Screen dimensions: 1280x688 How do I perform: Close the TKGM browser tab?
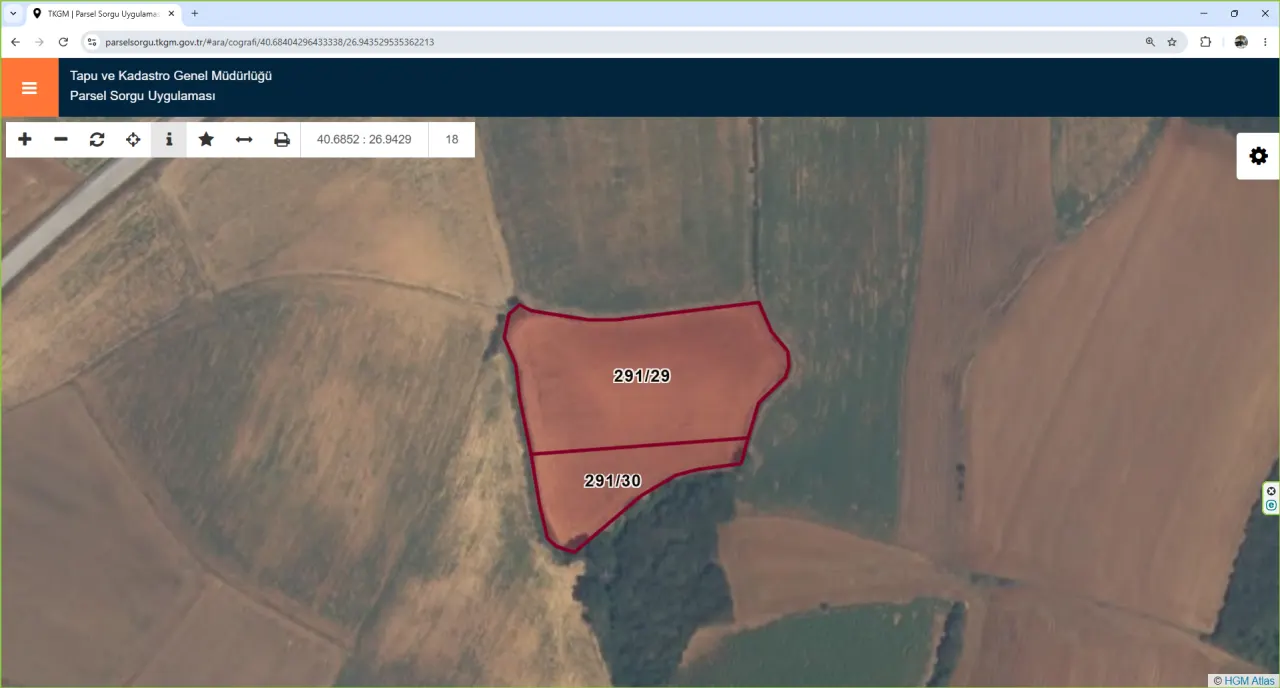tap(170, 13)
